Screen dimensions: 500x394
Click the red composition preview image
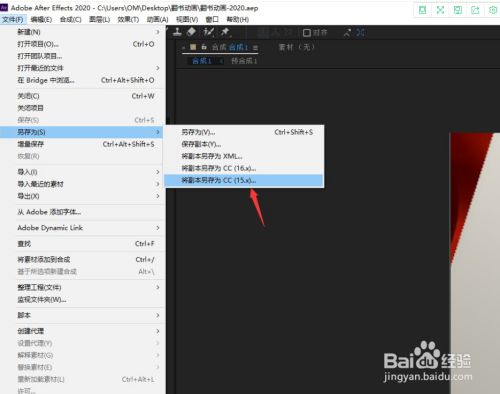(475, 263)
